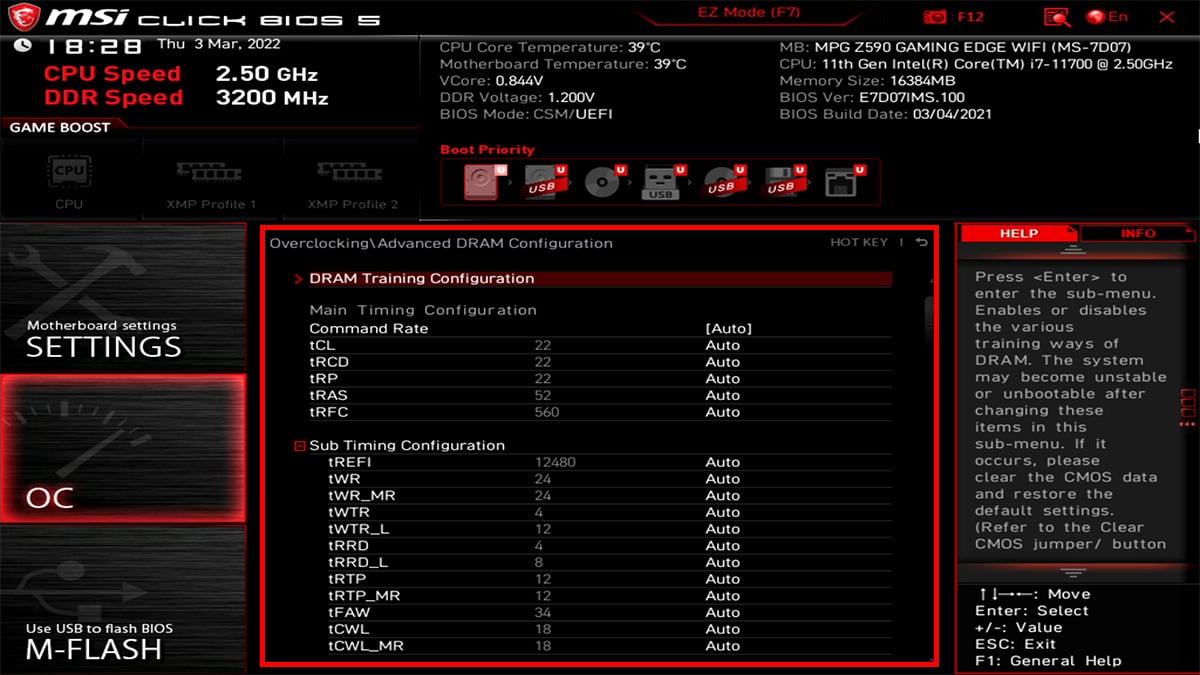Open the Command Rate [Auto] dropdown
The width and height of the screenshot is (1200, 675).
(728, 328)
